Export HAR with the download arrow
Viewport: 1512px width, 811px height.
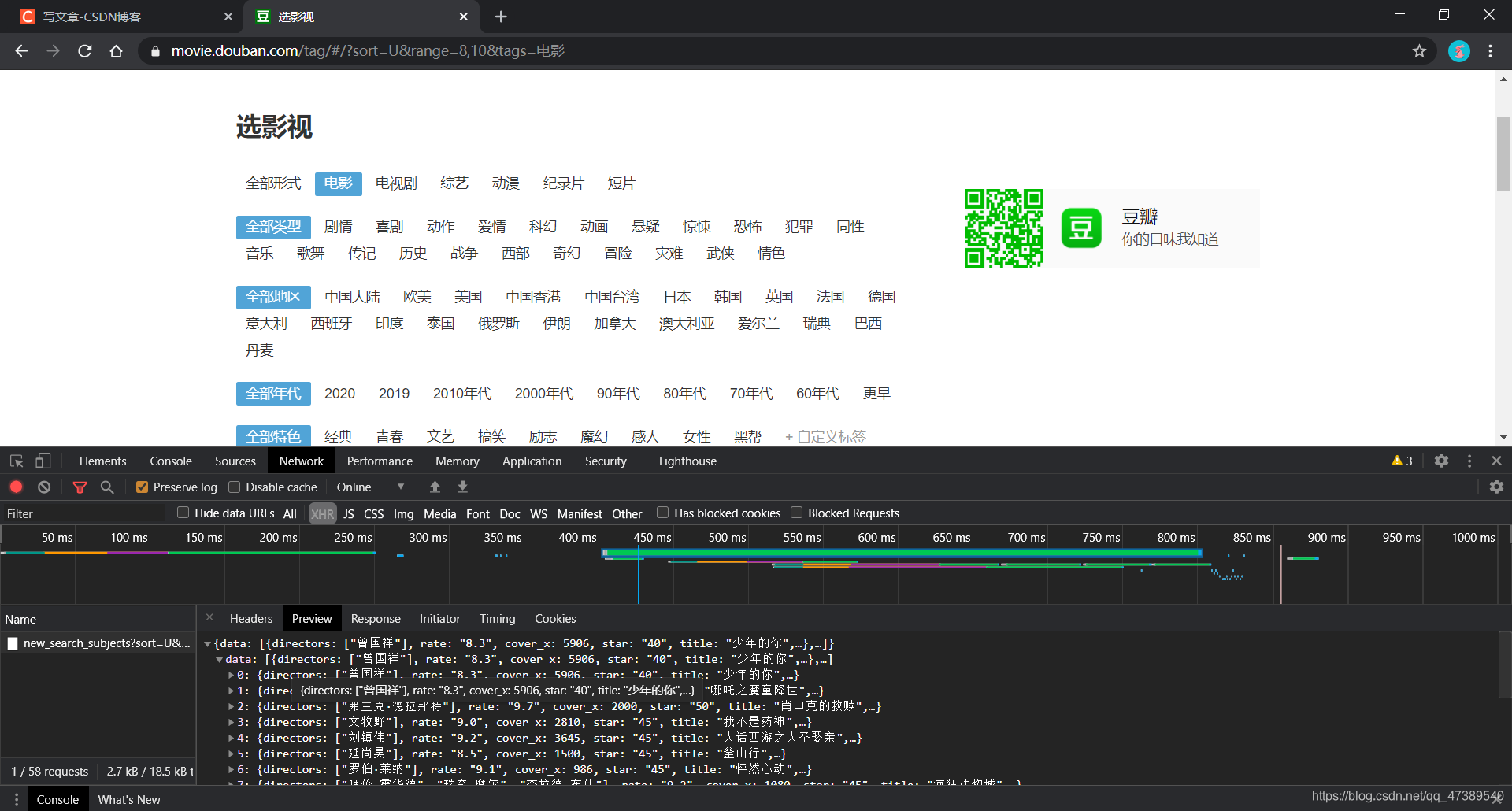[x=462, y=487]
